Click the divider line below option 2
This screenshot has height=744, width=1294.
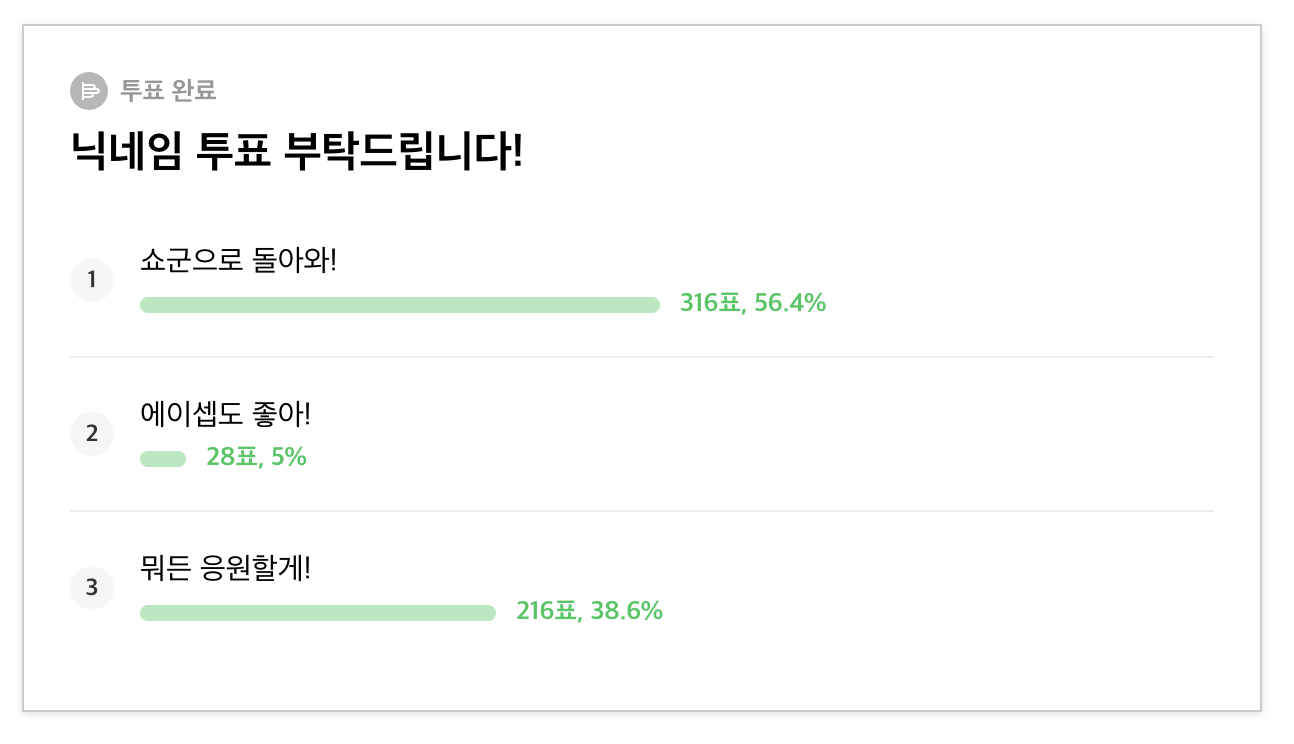pyautogui.click(x=642, y=511)
